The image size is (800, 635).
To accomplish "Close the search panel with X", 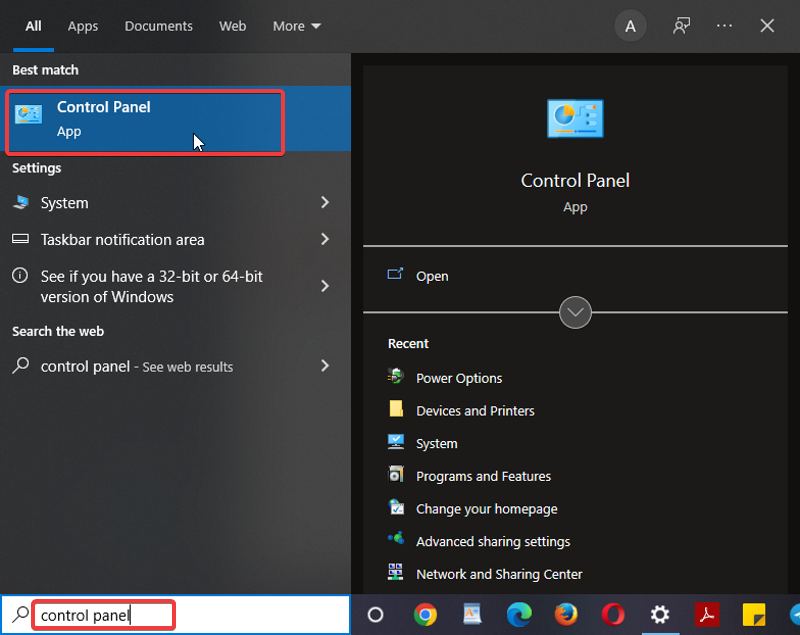I will pyautogui.click(x=767, y=26).
